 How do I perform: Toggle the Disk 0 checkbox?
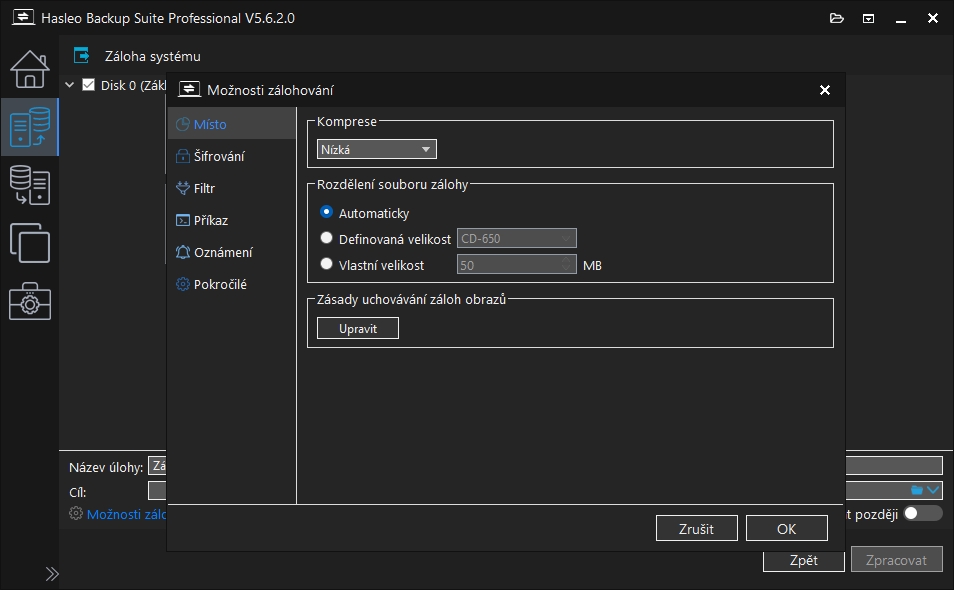pos(88,85)
